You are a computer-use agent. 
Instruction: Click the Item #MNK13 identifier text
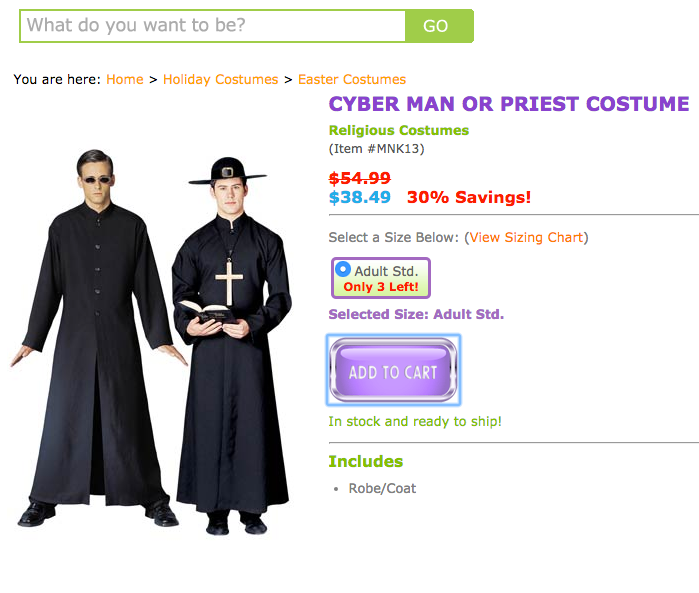coord(376,149)
